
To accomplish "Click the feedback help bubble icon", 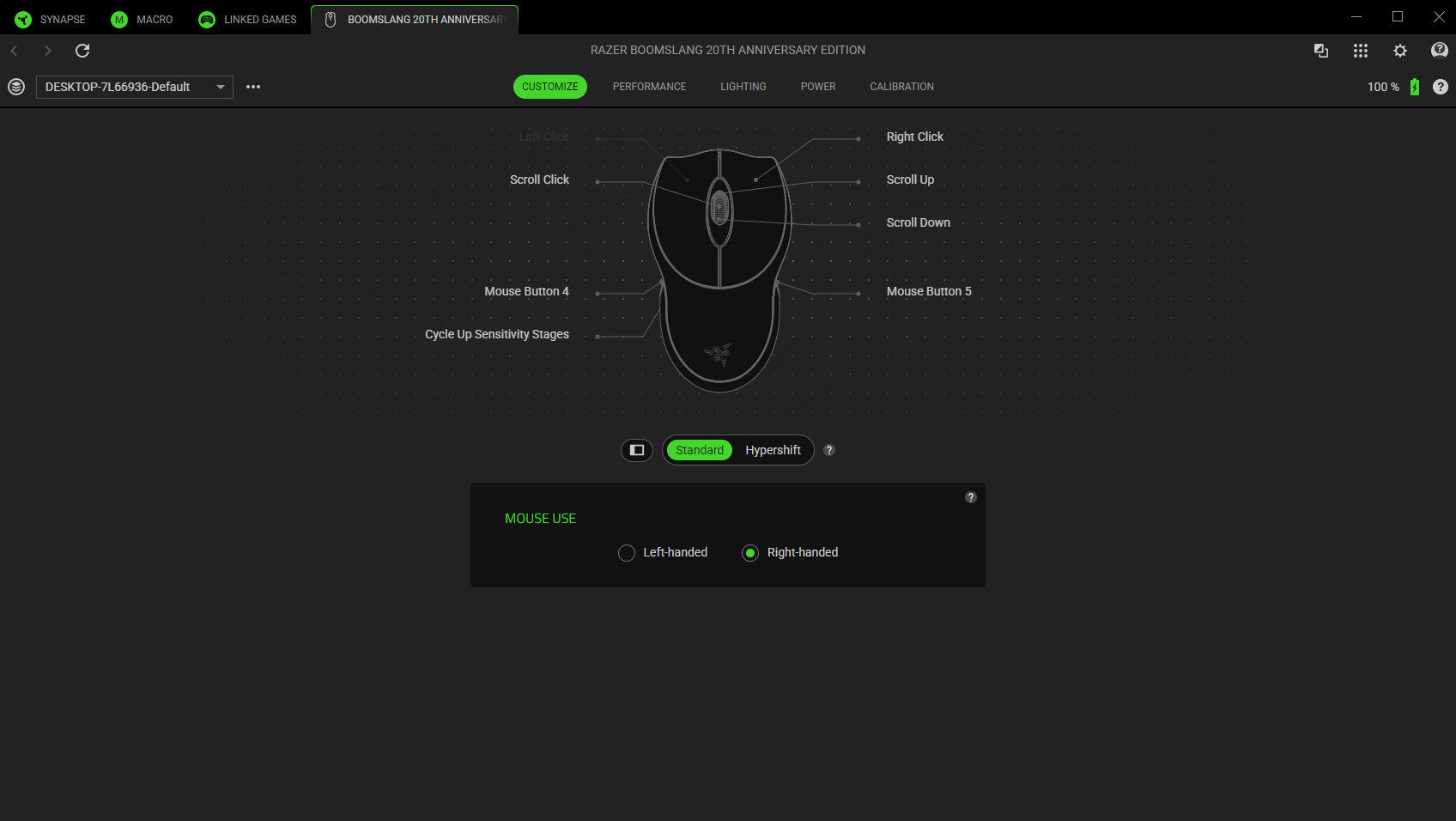I will pyautogui.click(x=1440, y=51).
